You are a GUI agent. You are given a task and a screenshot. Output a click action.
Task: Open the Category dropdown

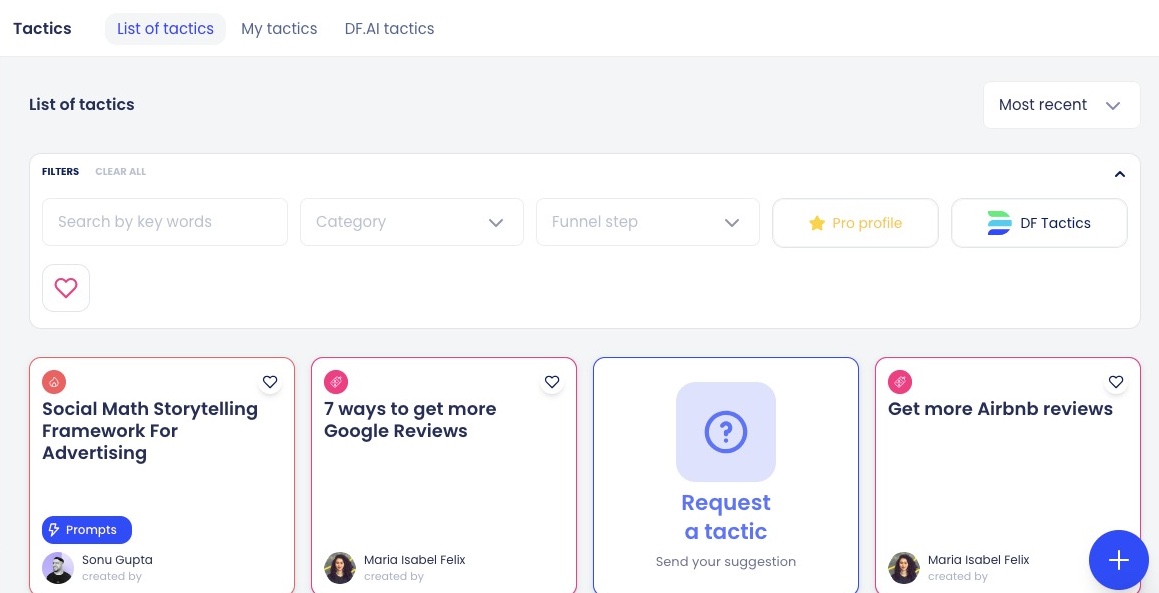(412, 222)
